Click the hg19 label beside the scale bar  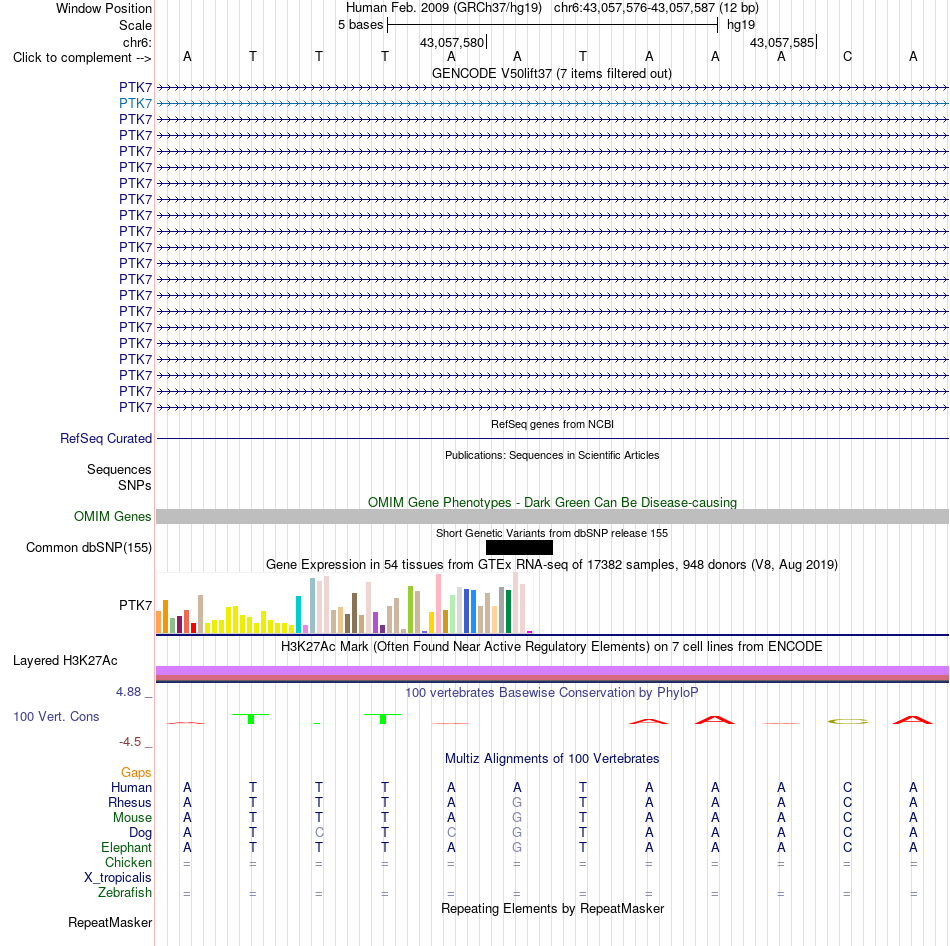741,25
